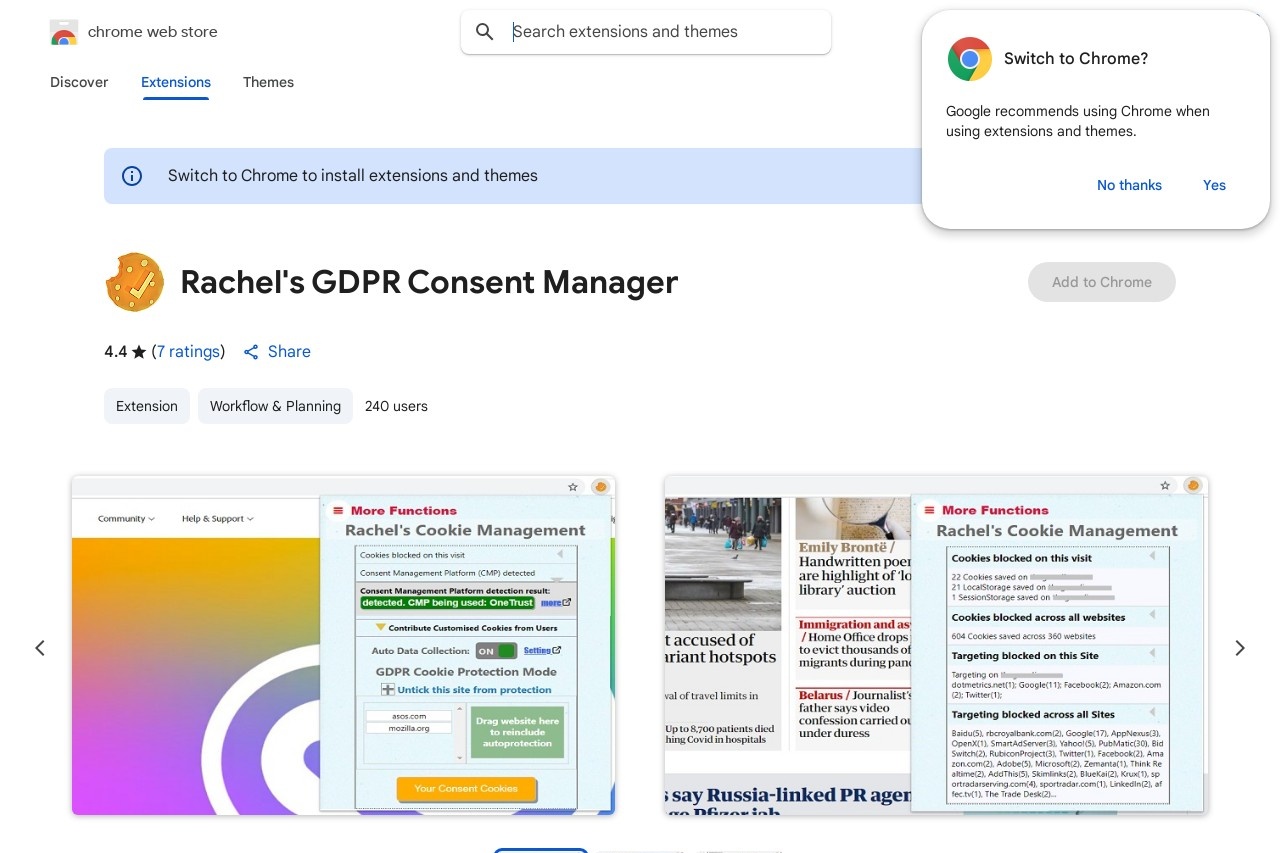
Task: Click the info icon in the blue banner
Action: click(x=132, y=176)
